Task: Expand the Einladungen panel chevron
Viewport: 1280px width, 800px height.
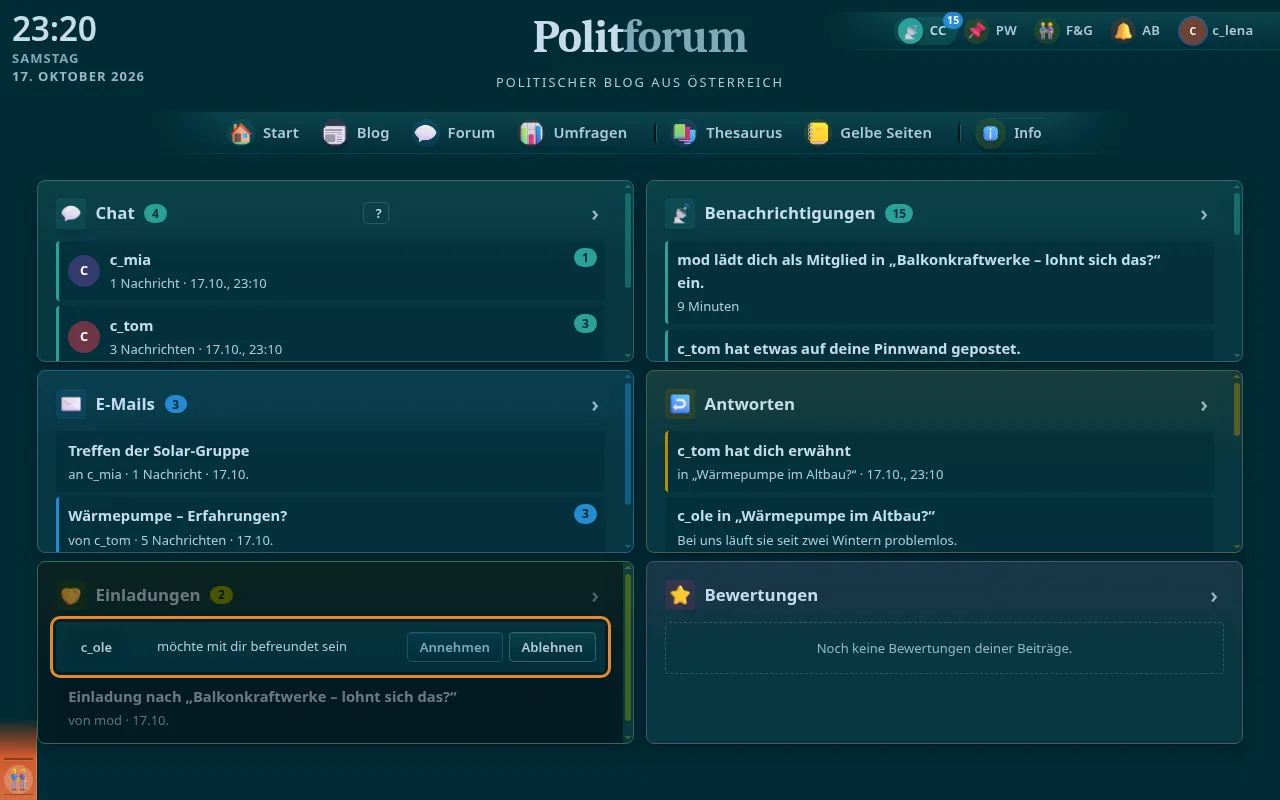Action: [x=595, y=596]
